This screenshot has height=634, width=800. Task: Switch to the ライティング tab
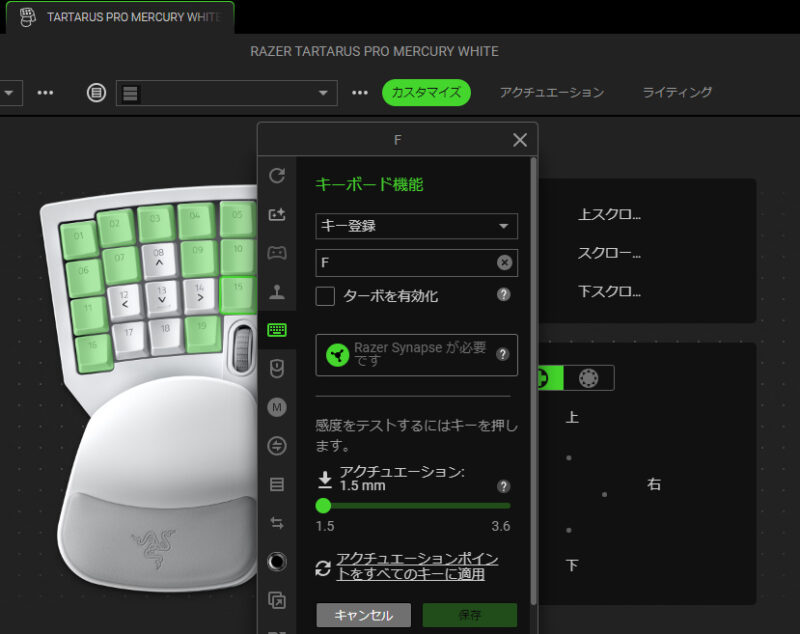point(677,92)
